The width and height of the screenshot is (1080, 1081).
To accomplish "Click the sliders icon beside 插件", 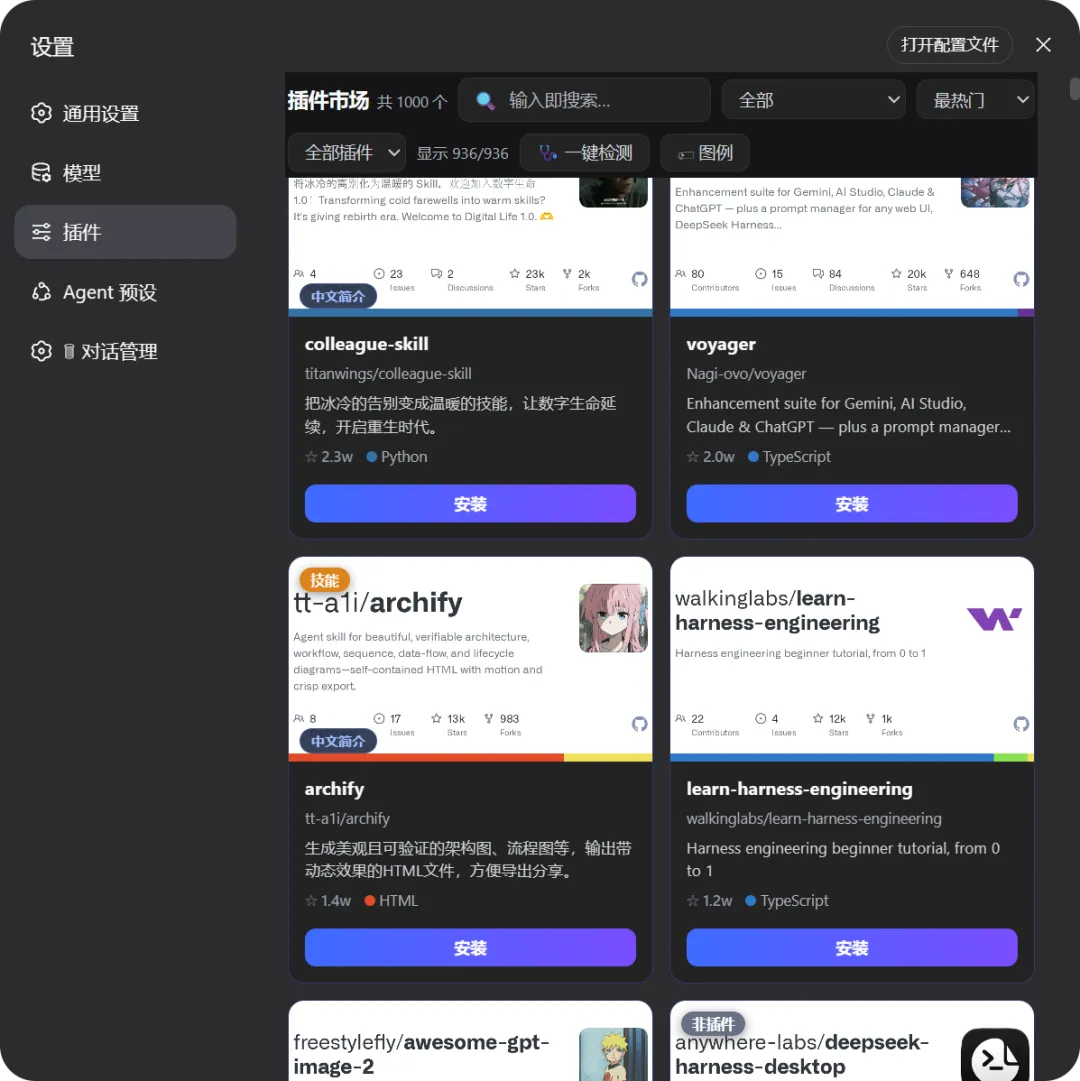I will 41,232.
